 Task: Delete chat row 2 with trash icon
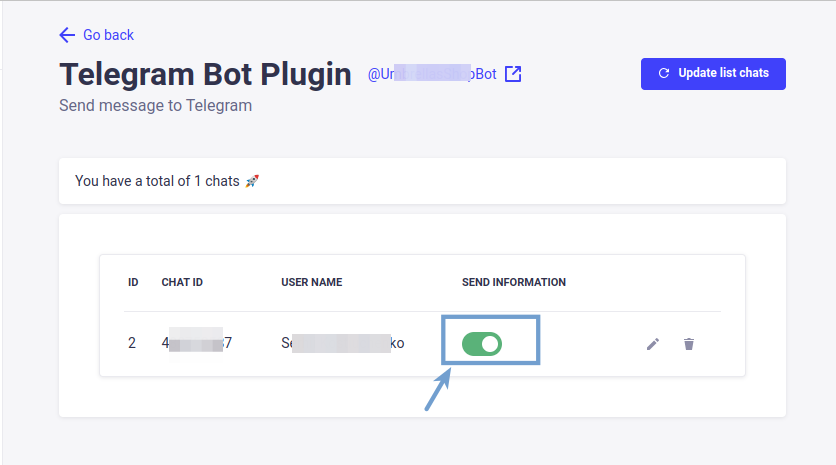coord(689,344)
